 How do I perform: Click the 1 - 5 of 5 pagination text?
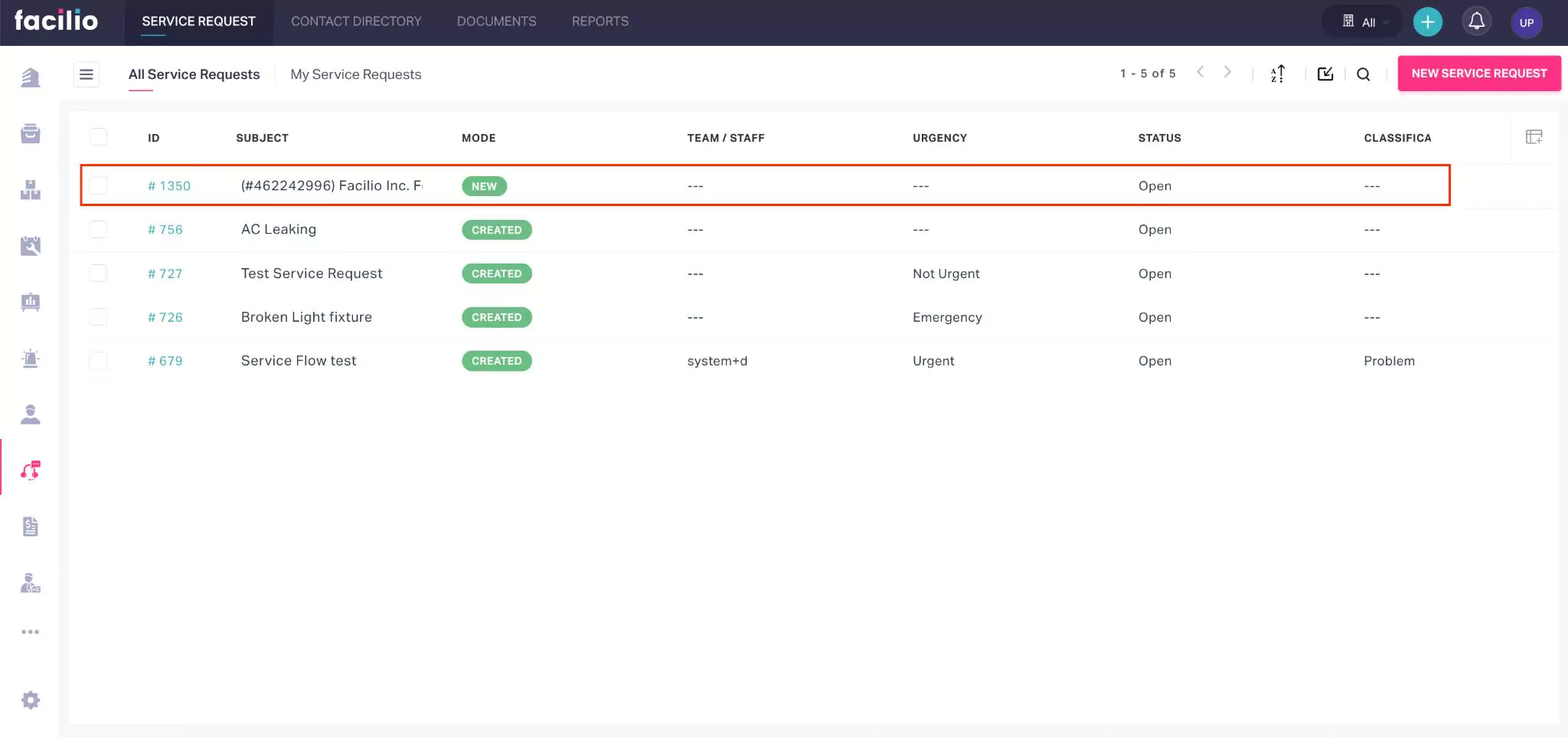point(1148,74)
